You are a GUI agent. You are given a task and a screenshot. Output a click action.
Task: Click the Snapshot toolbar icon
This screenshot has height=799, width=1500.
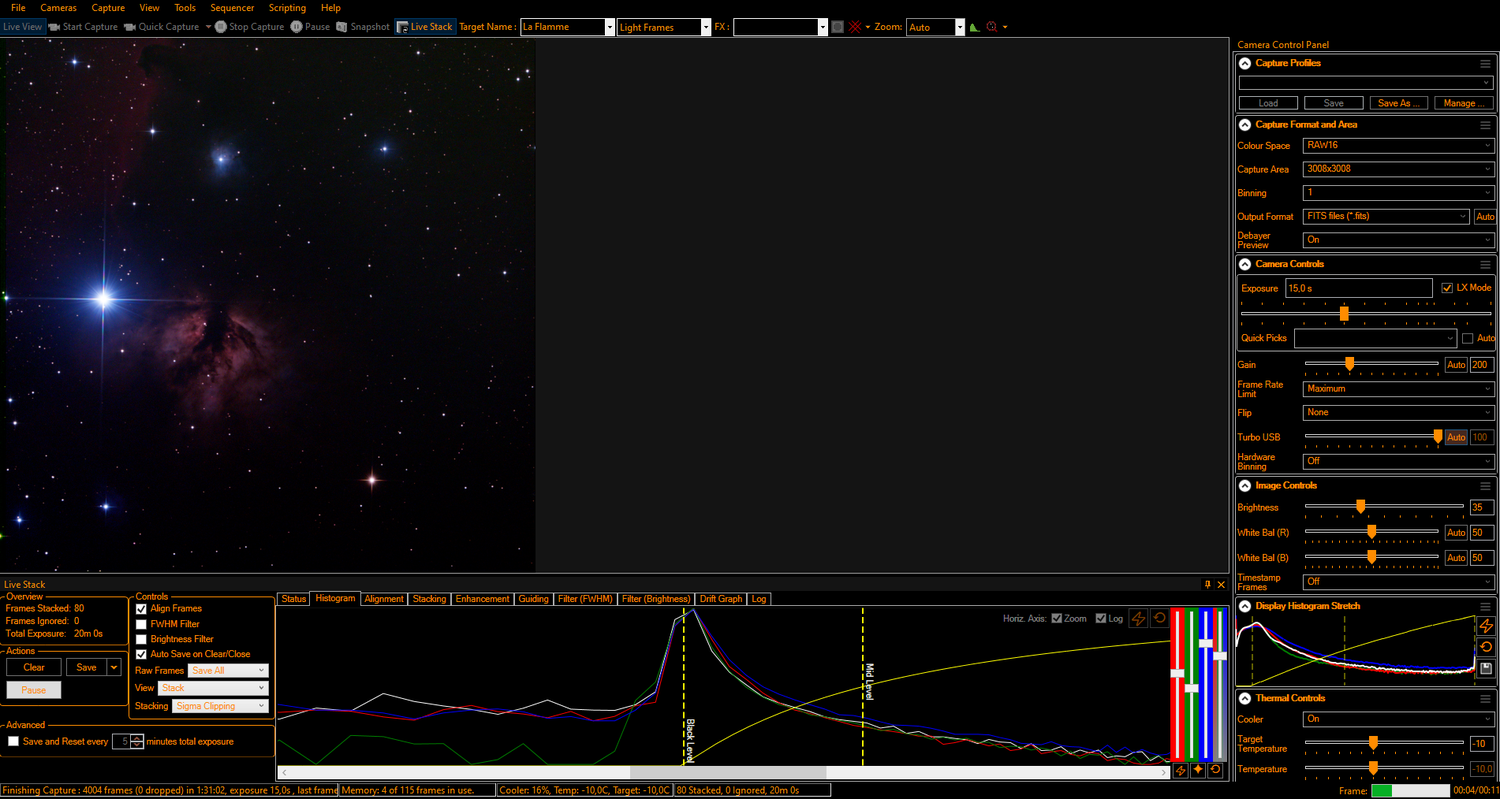click(x=343, y=27)
